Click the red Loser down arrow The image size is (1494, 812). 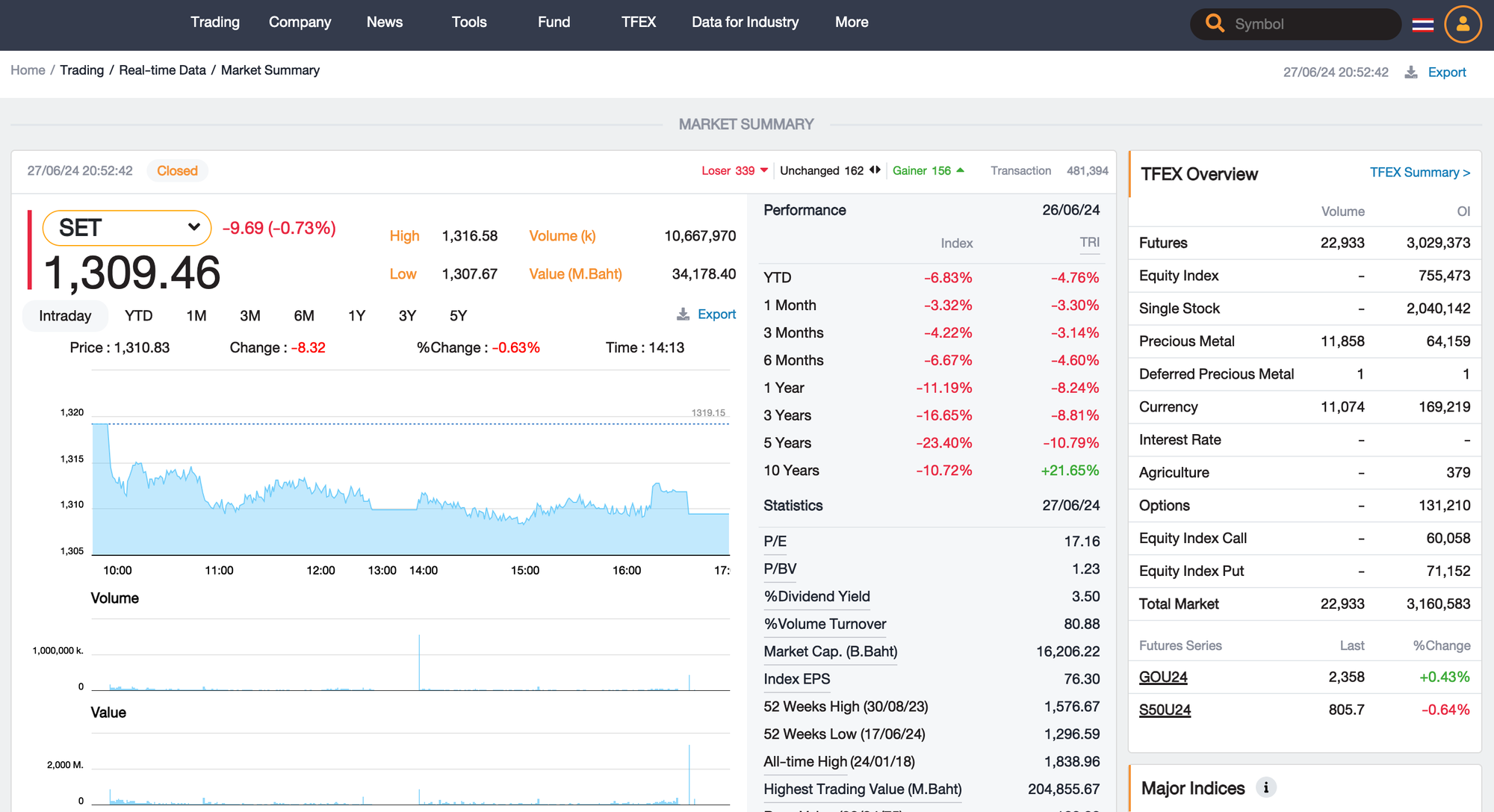click(764, 170)
